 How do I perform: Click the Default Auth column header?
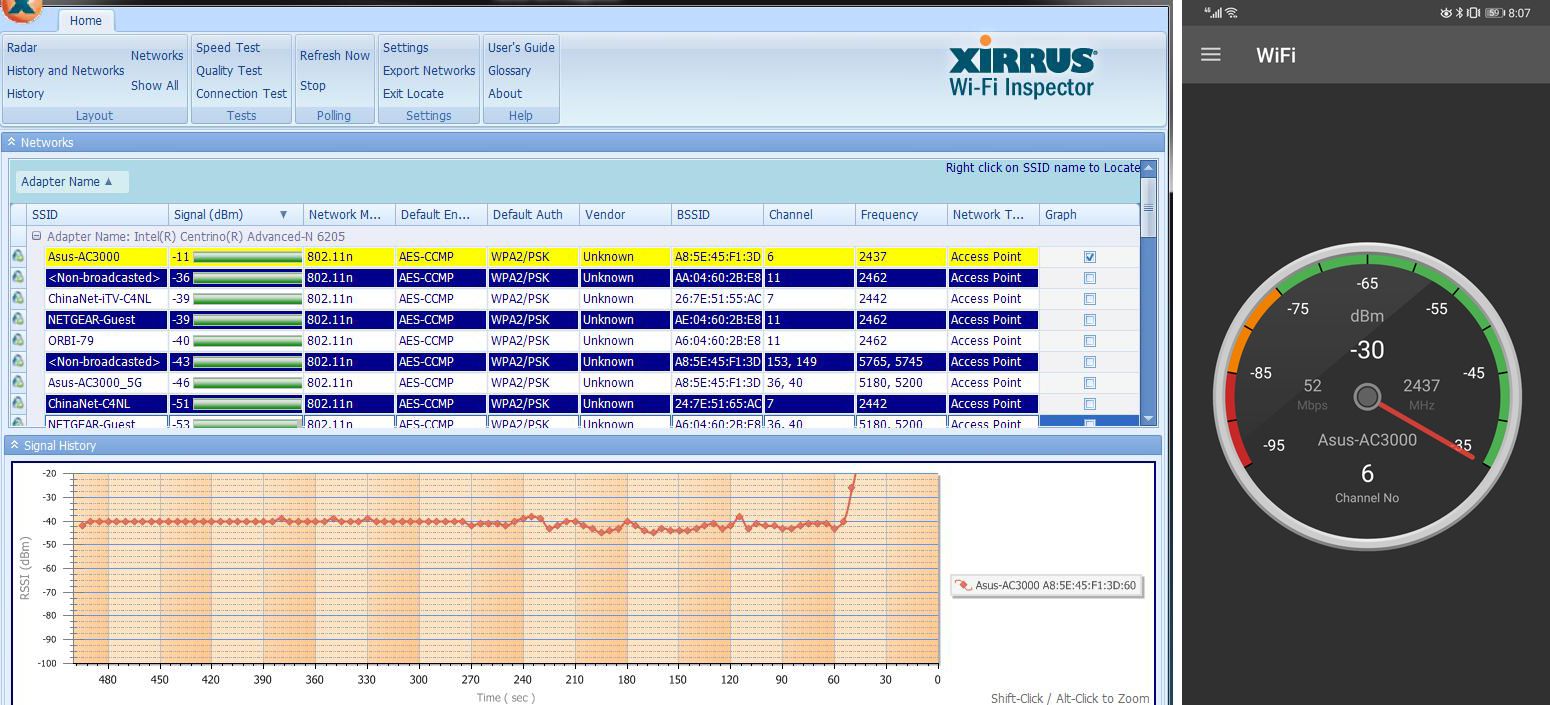(533, 215)
